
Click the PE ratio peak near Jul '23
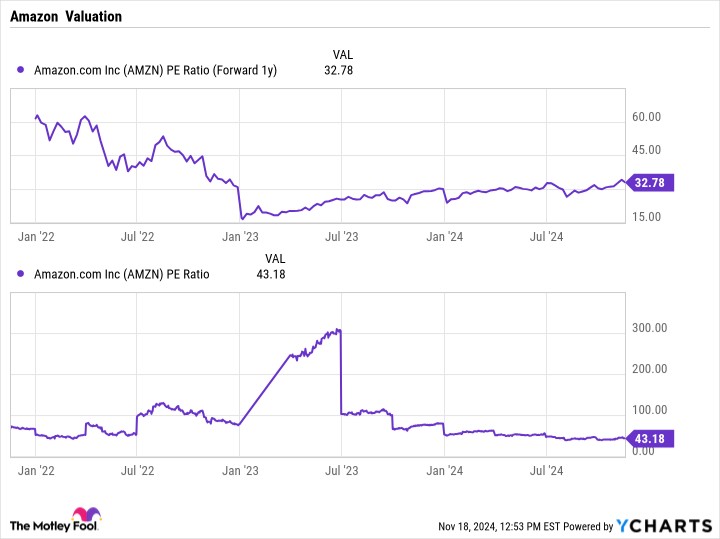(x=338, y=330)
